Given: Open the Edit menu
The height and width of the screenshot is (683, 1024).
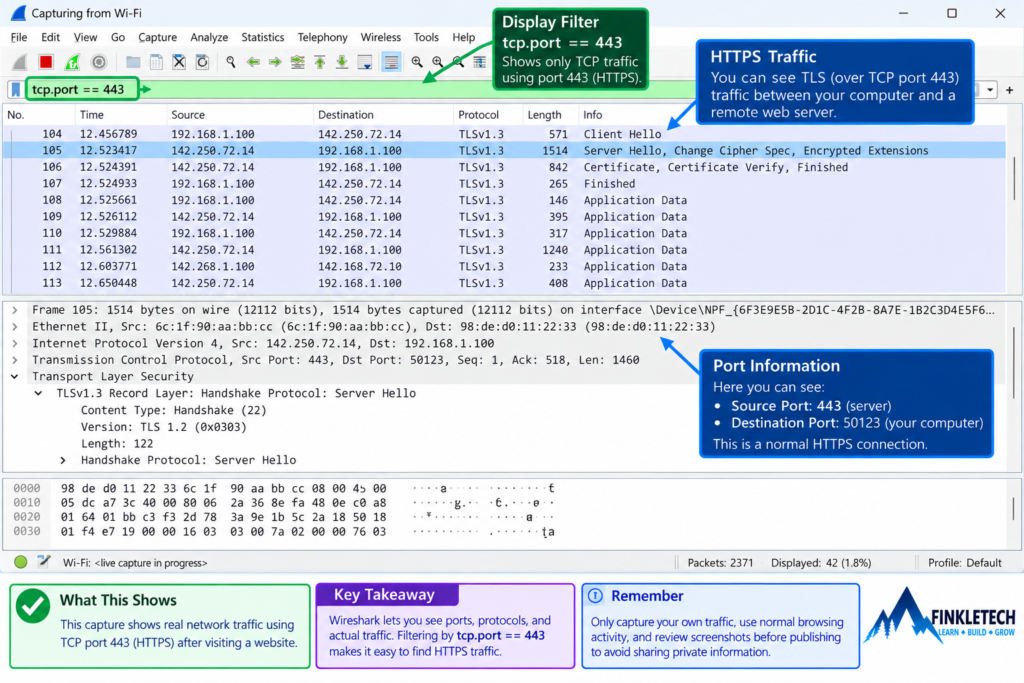Looking at the screenshot, I should click(50, 37).
